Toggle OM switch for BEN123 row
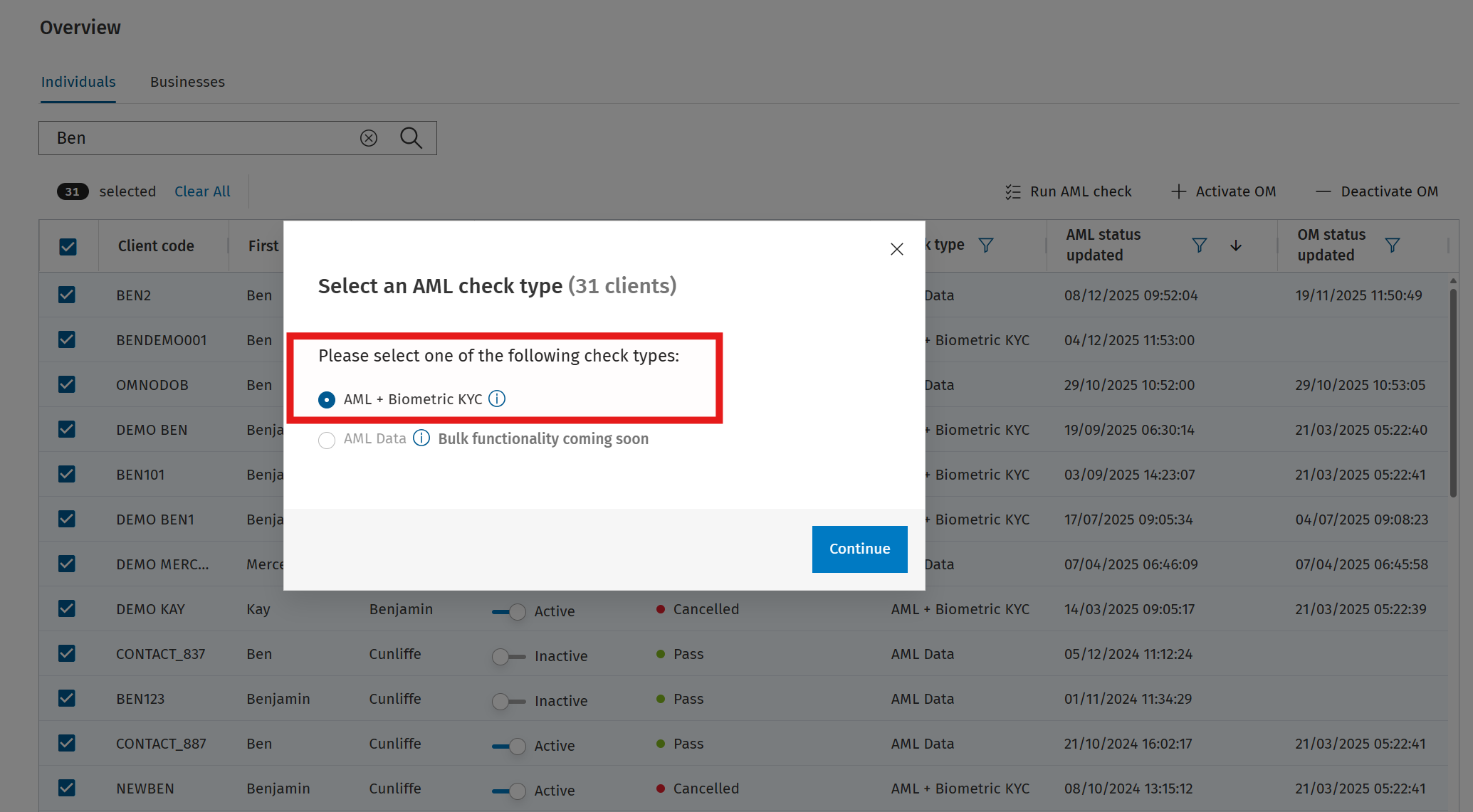The image size is (1473, 812). (509, 701)
